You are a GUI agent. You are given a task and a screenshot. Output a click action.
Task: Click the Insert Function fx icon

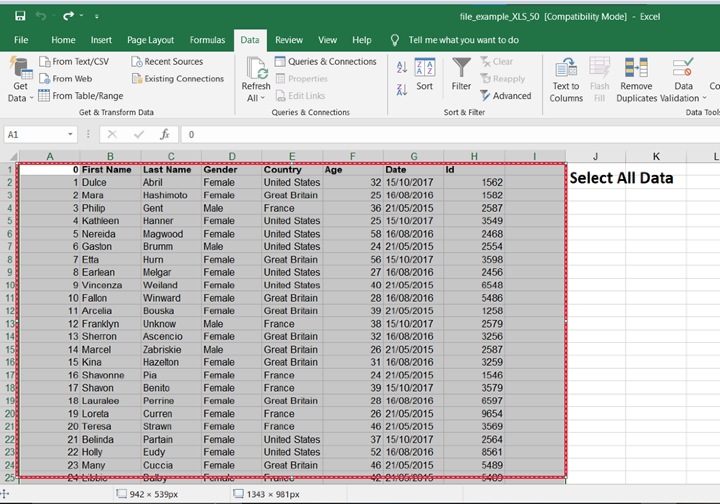[165, 134]
